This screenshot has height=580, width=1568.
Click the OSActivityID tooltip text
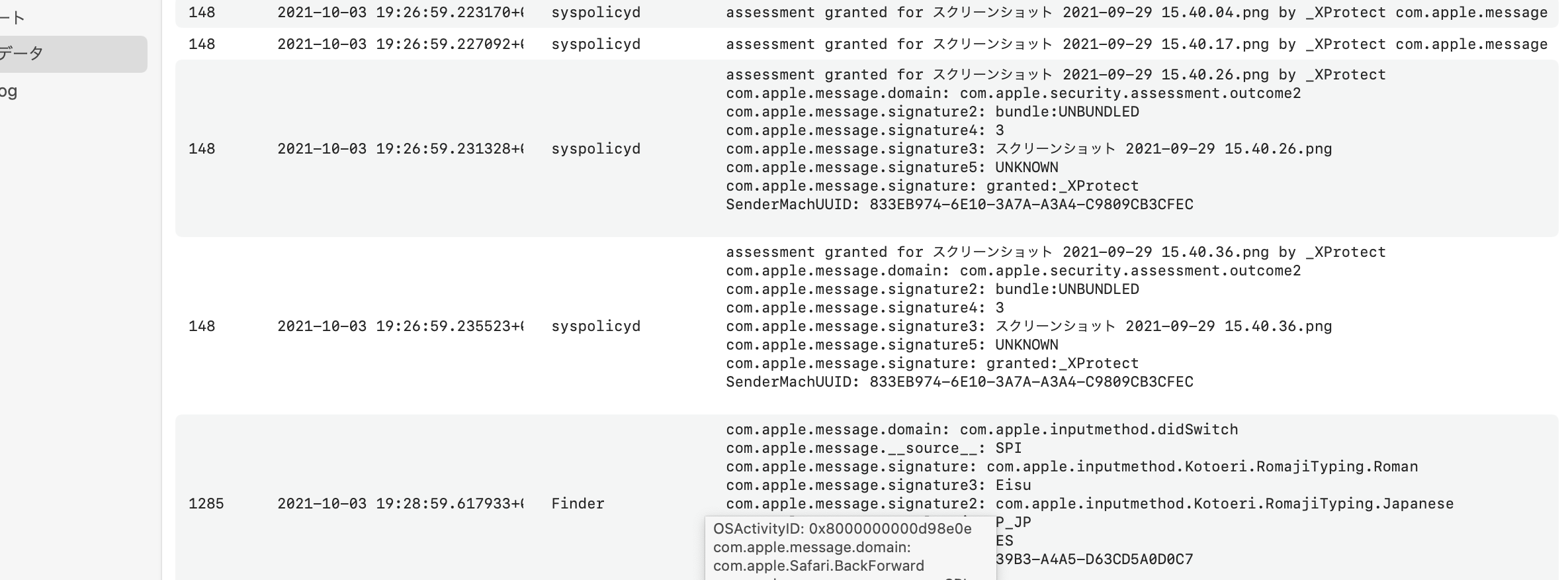click(842, 529)
